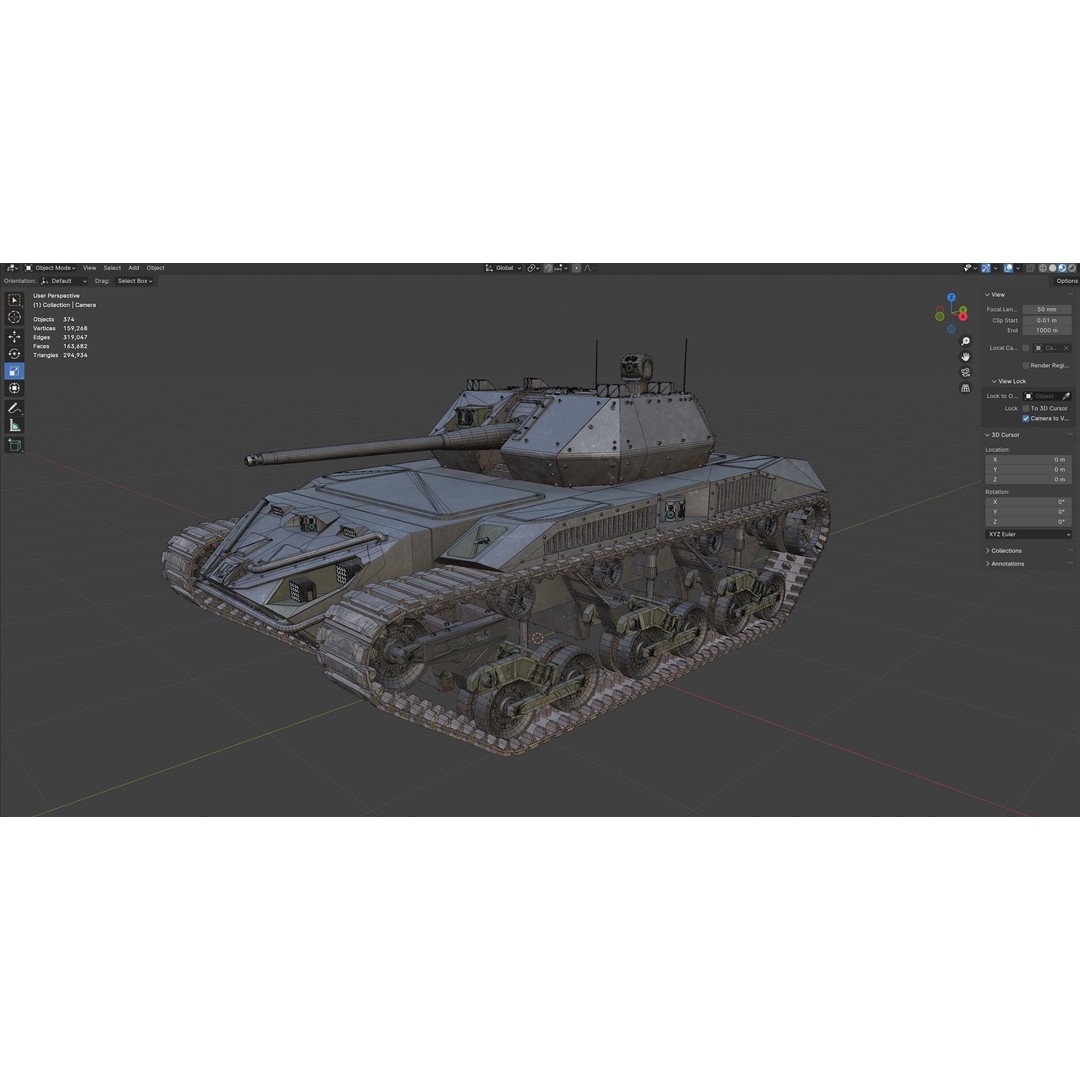1080x1080 pixels.
Task: Expand the Collections panel
Action: (x=1005, y=550)
